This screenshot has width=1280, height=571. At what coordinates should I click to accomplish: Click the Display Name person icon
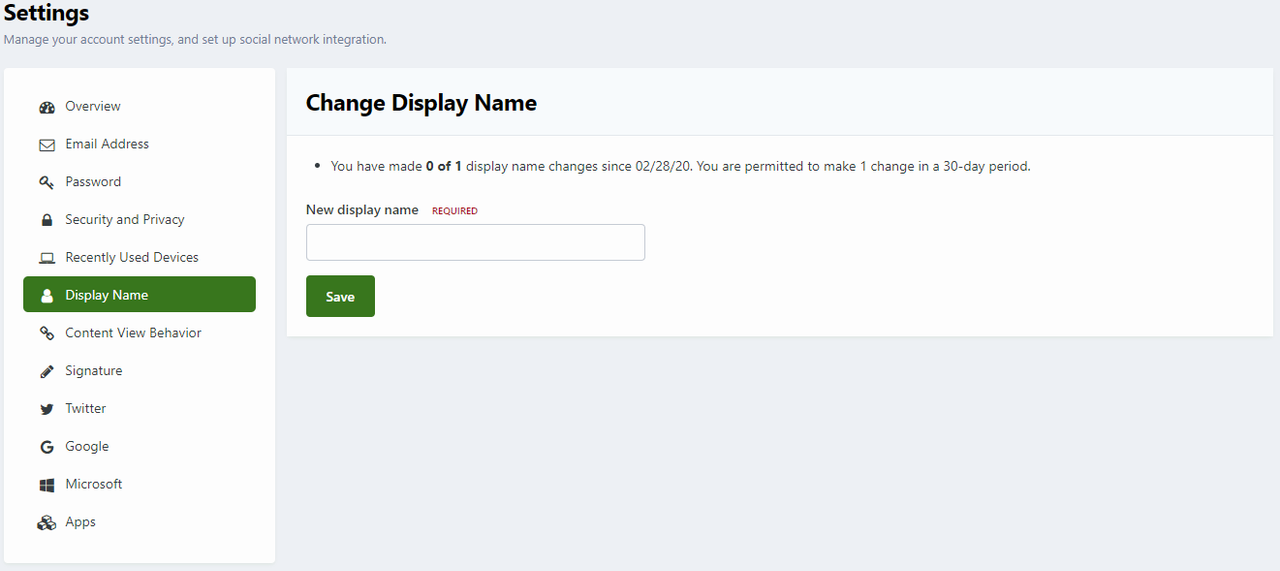46,295
